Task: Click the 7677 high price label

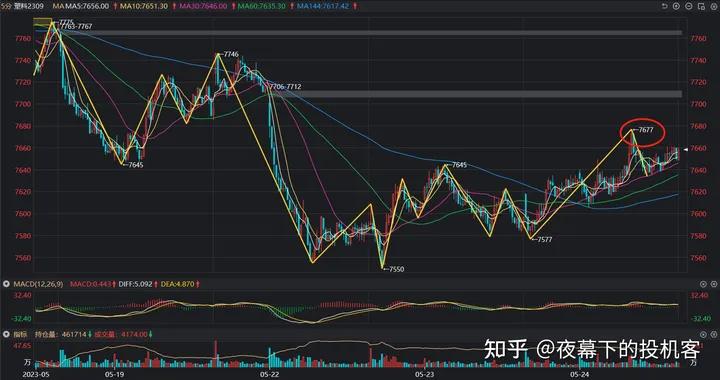Action: point(646,130)
